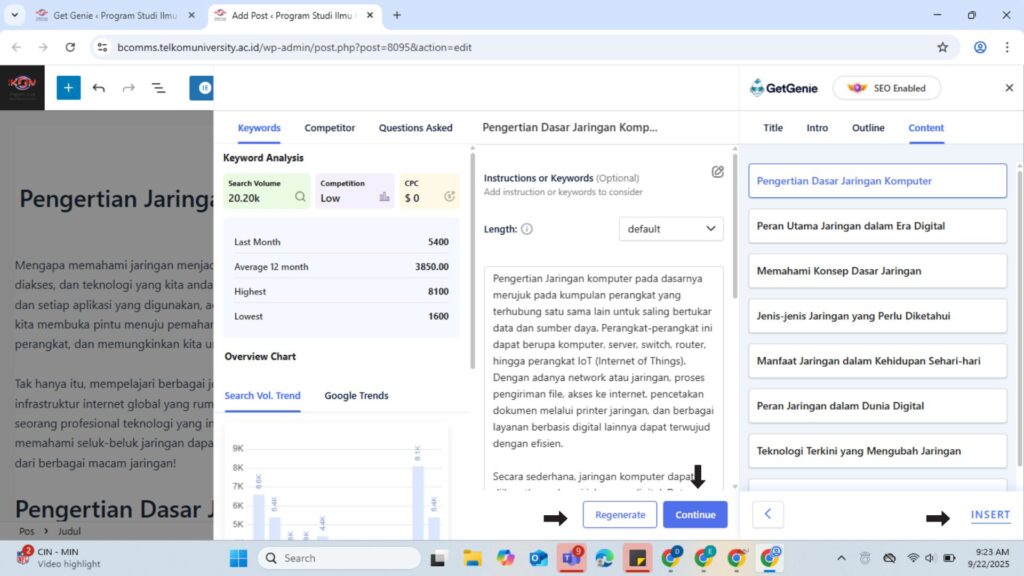Click the site logo in editor corner

click(x=22, y=88)
